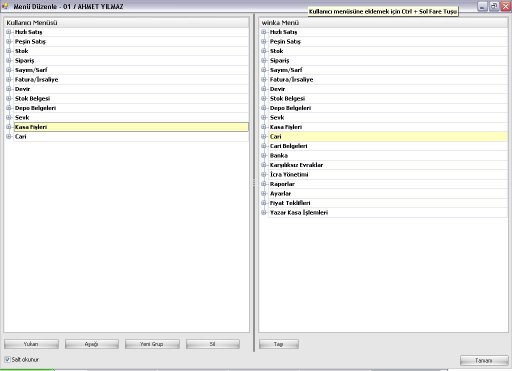The height and width of the screenshot is (371, 512).
Task: Select highlighted Cari label in winka Menü
Action: pos(275,136)
